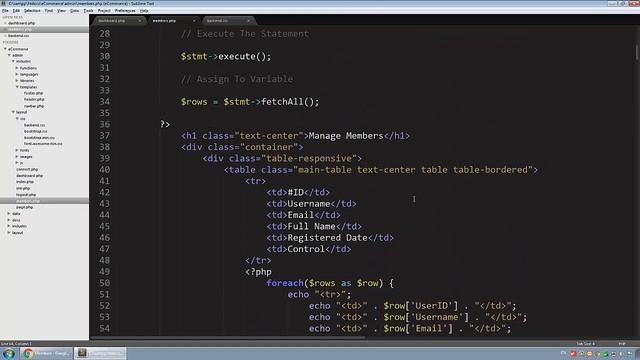Expand the libraries folder
Screen dimensions: 640x360
(17, 81)
